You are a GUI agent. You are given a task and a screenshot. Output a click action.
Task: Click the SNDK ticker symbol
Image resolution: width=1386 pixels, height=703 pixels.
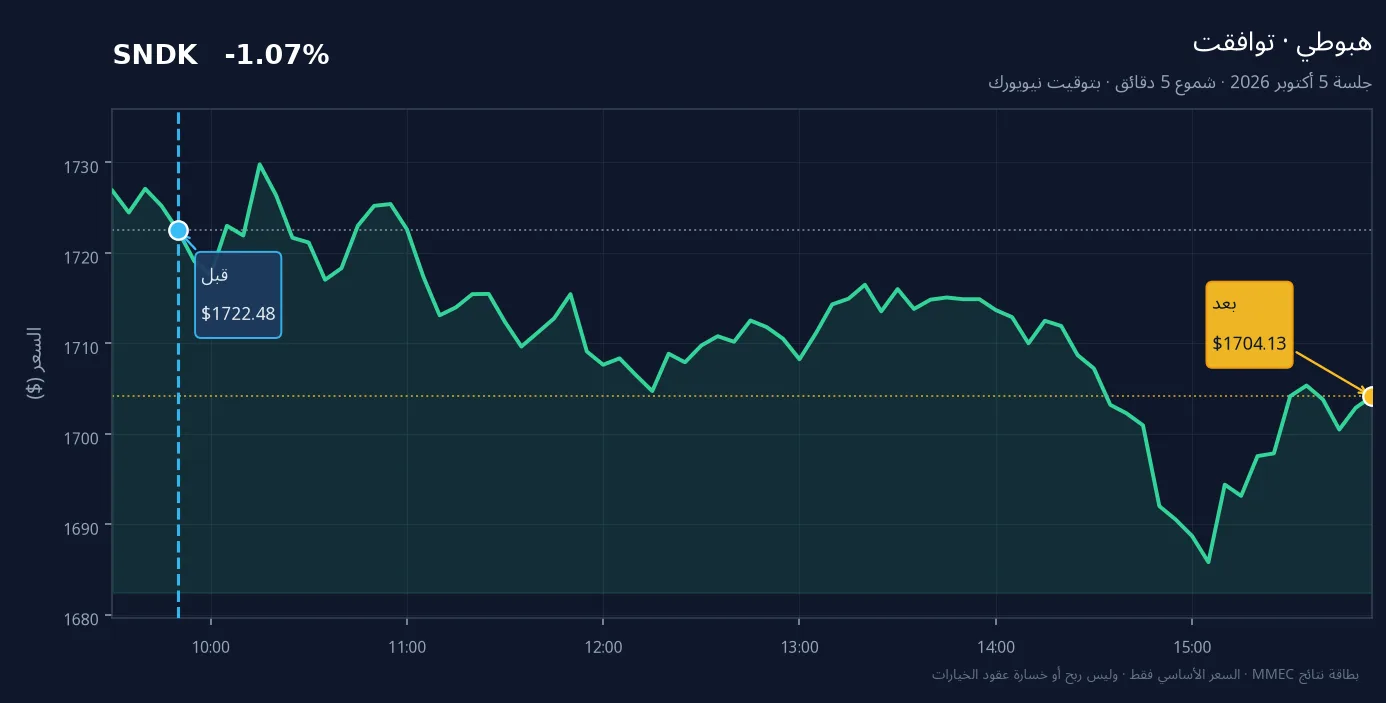click(x=155, y=56)
